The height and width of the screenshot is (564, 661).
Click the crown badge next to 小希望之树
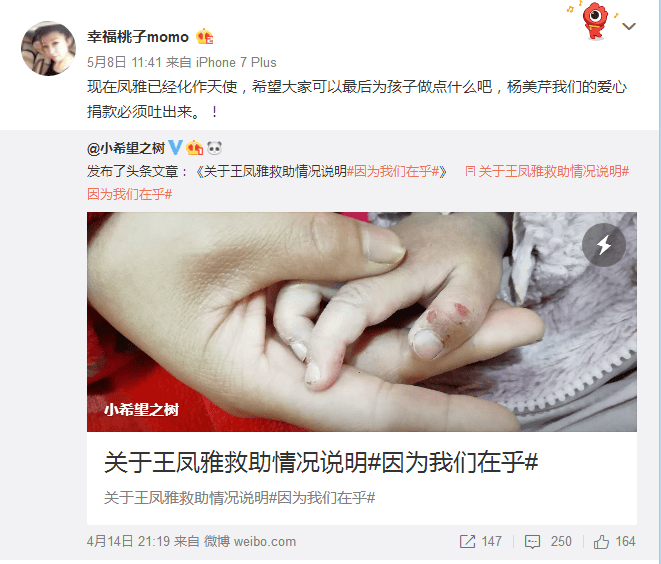(x=195, y=148)
